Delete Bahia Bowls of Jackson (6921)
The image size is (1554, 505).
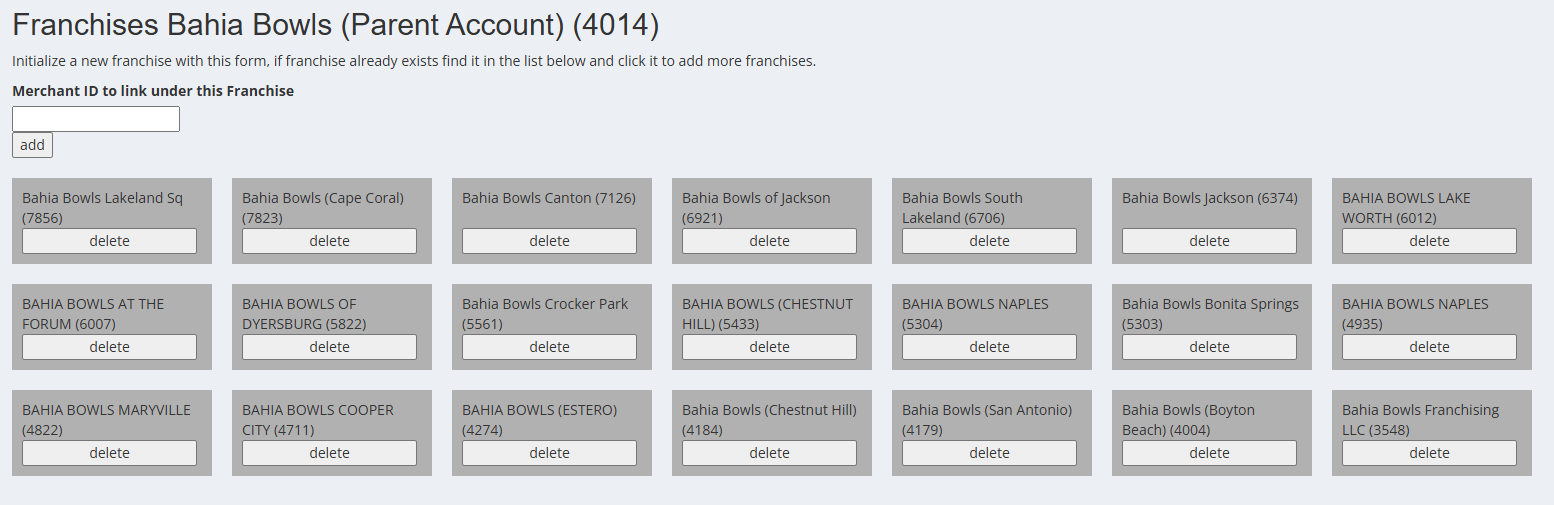pyautogui.click(x=769, y=241)
